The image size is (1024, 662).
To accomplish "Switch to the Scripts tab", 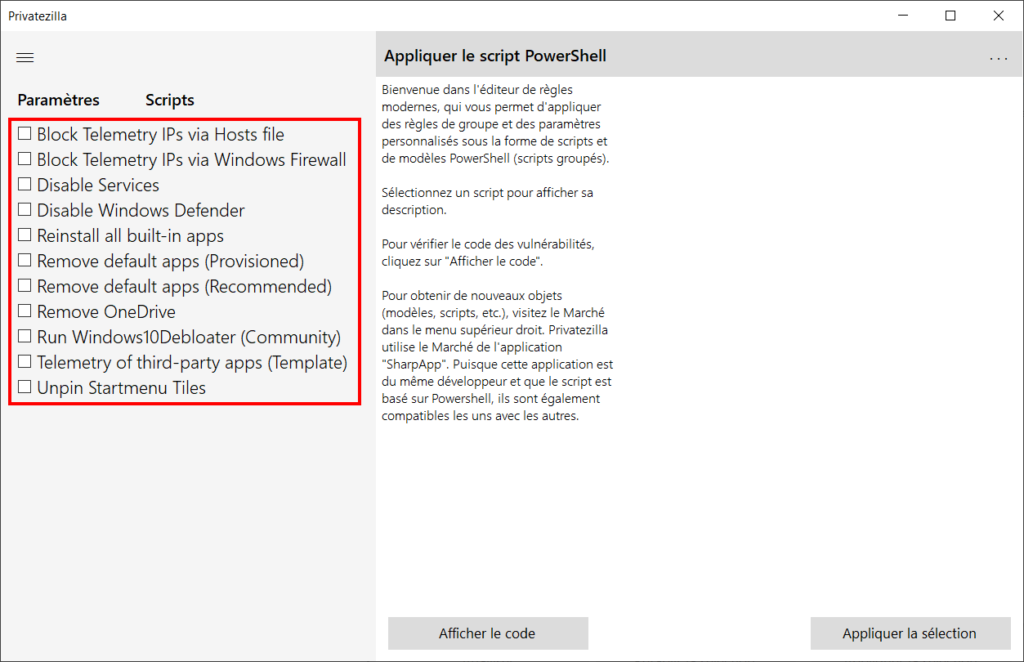I will pyautogui.click(x=170, y=100).
